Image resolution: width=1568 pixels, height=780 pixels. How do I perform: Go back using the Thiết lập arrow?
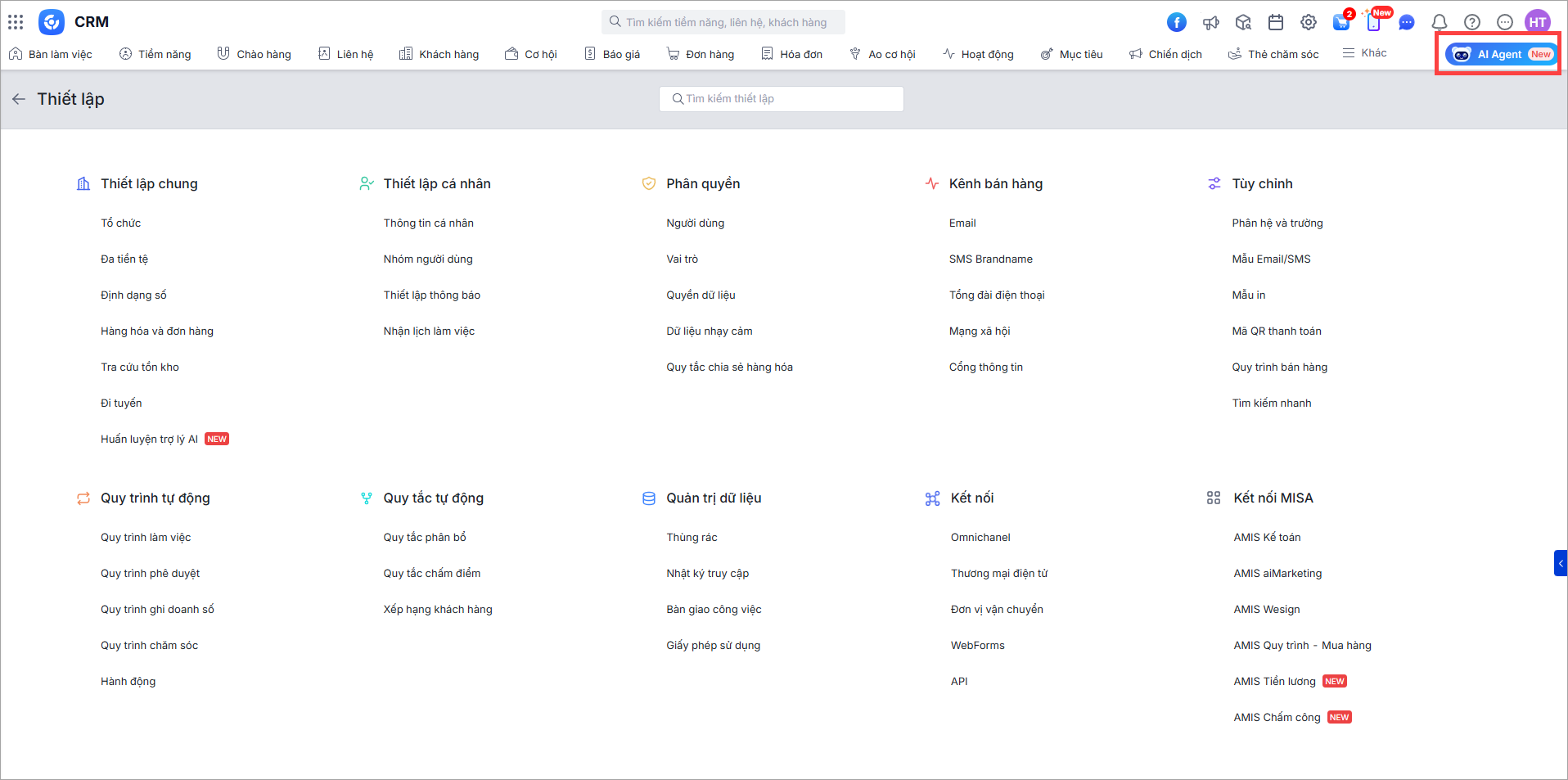point(19,99)
